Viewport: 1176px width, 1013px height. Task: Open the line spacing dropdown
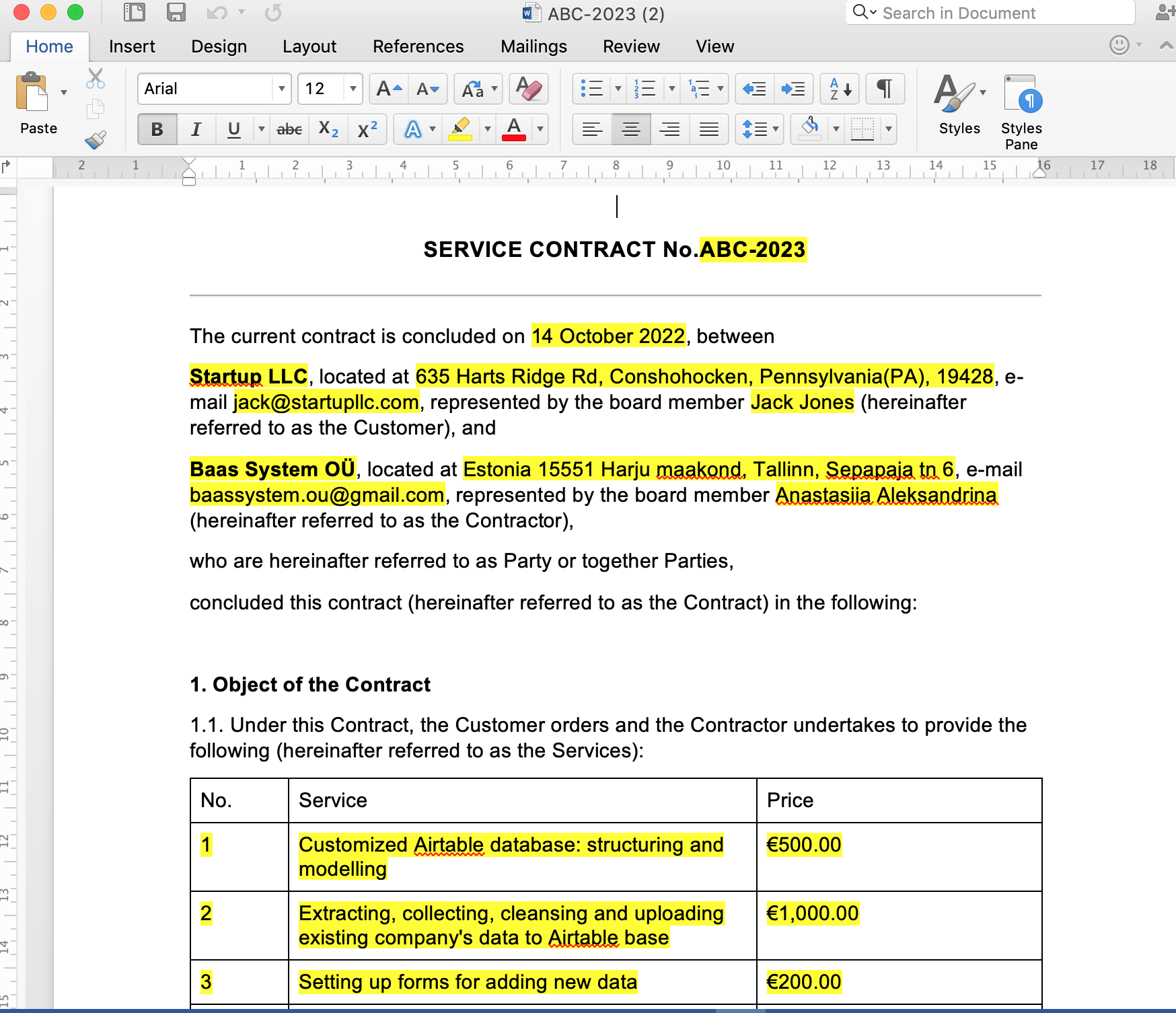click(759, 129)
